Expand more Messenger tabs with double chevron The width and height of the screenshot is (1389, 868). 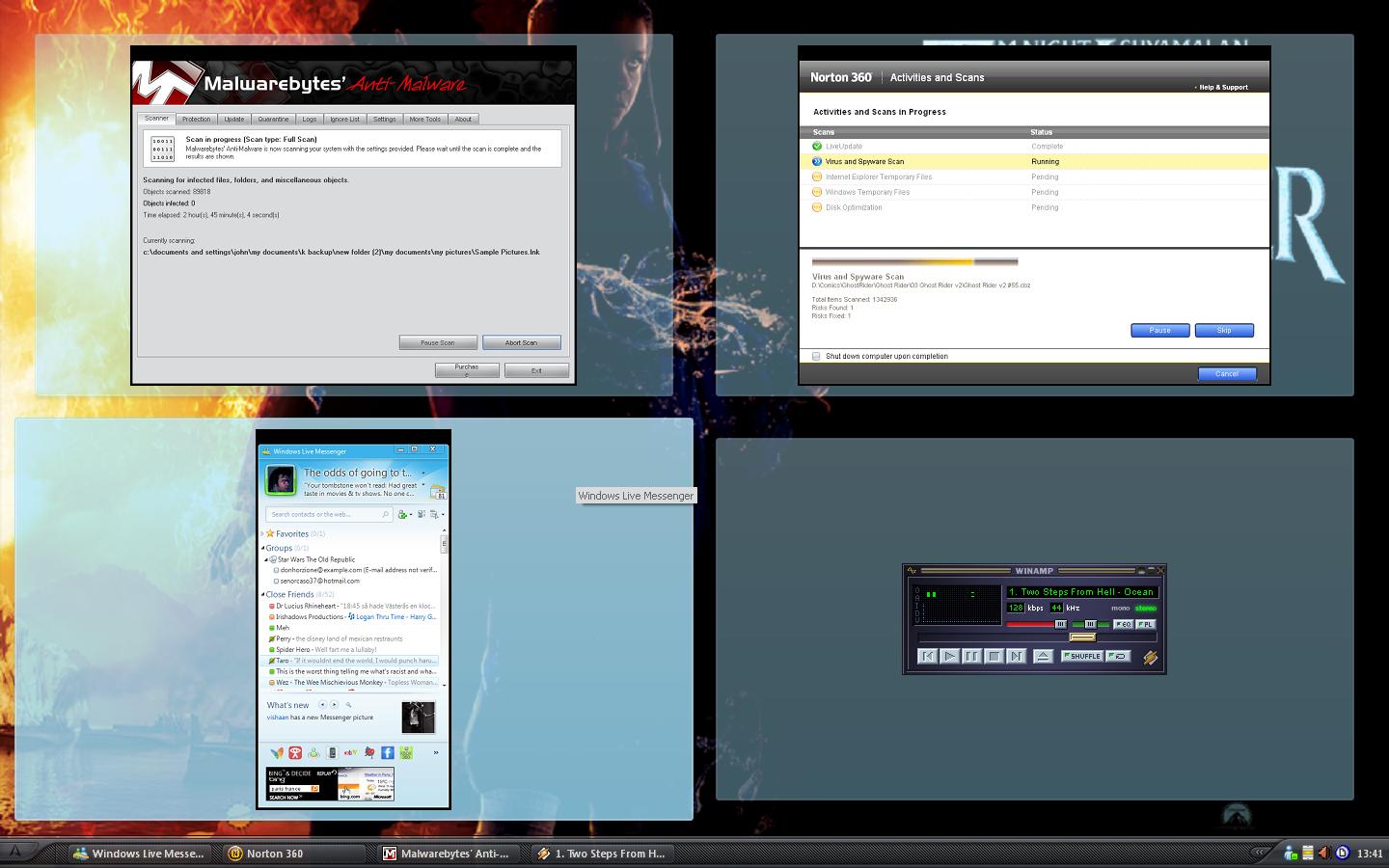click(x=436, y=753)
